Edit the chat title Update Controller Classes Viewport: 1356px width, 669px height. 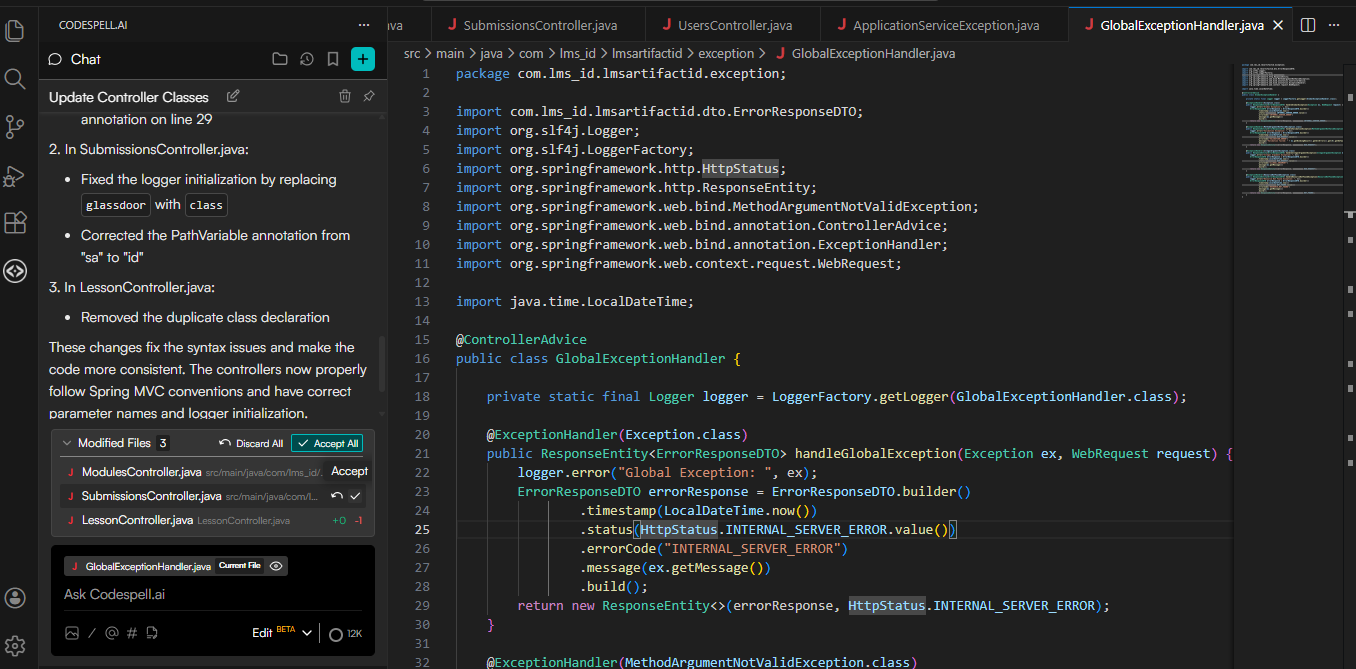coord(233,96)
